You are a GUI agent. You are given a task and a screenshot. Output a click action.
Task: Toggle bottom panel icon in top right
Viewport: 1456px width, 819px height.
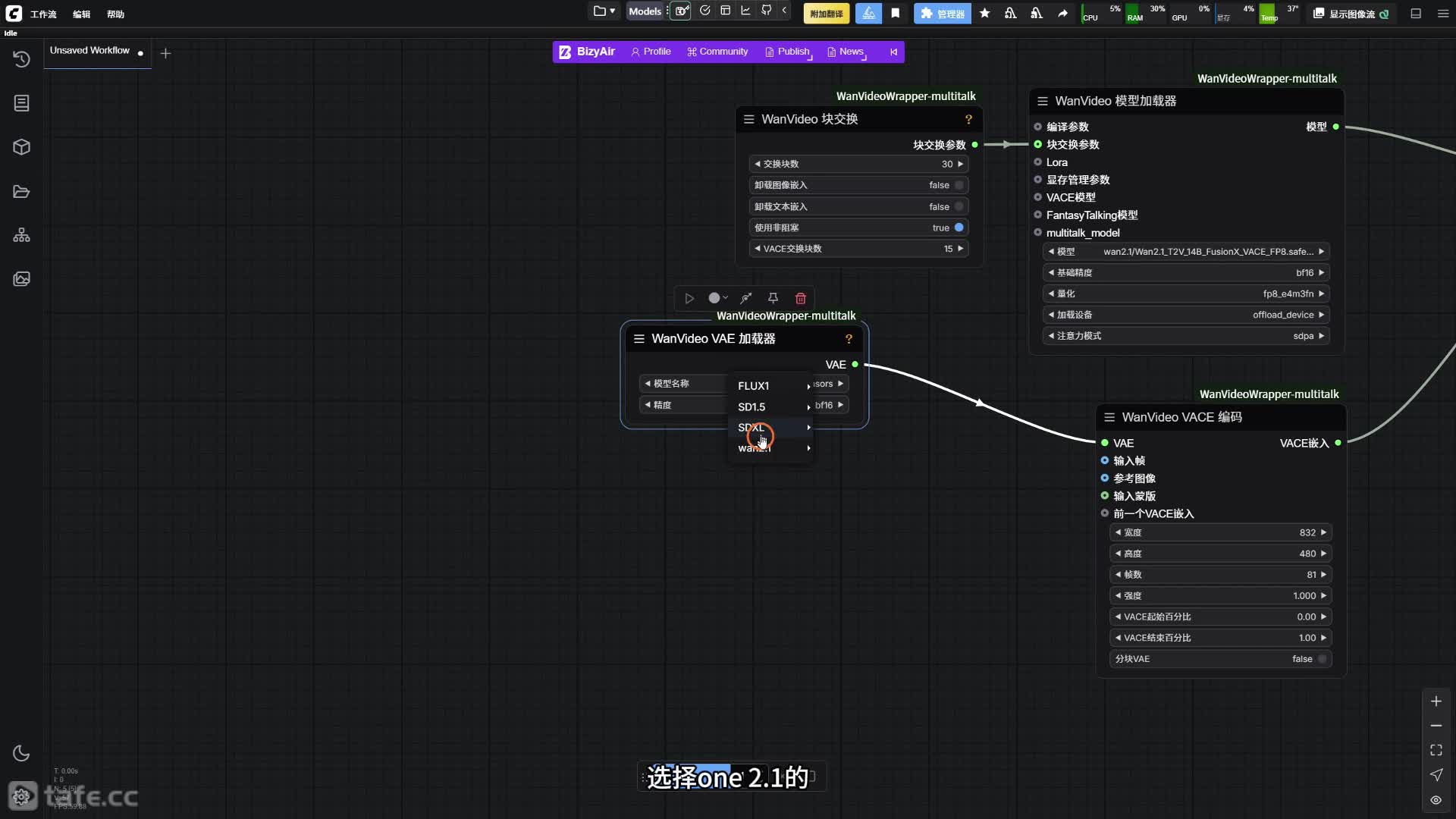(x=1415, y=13)
